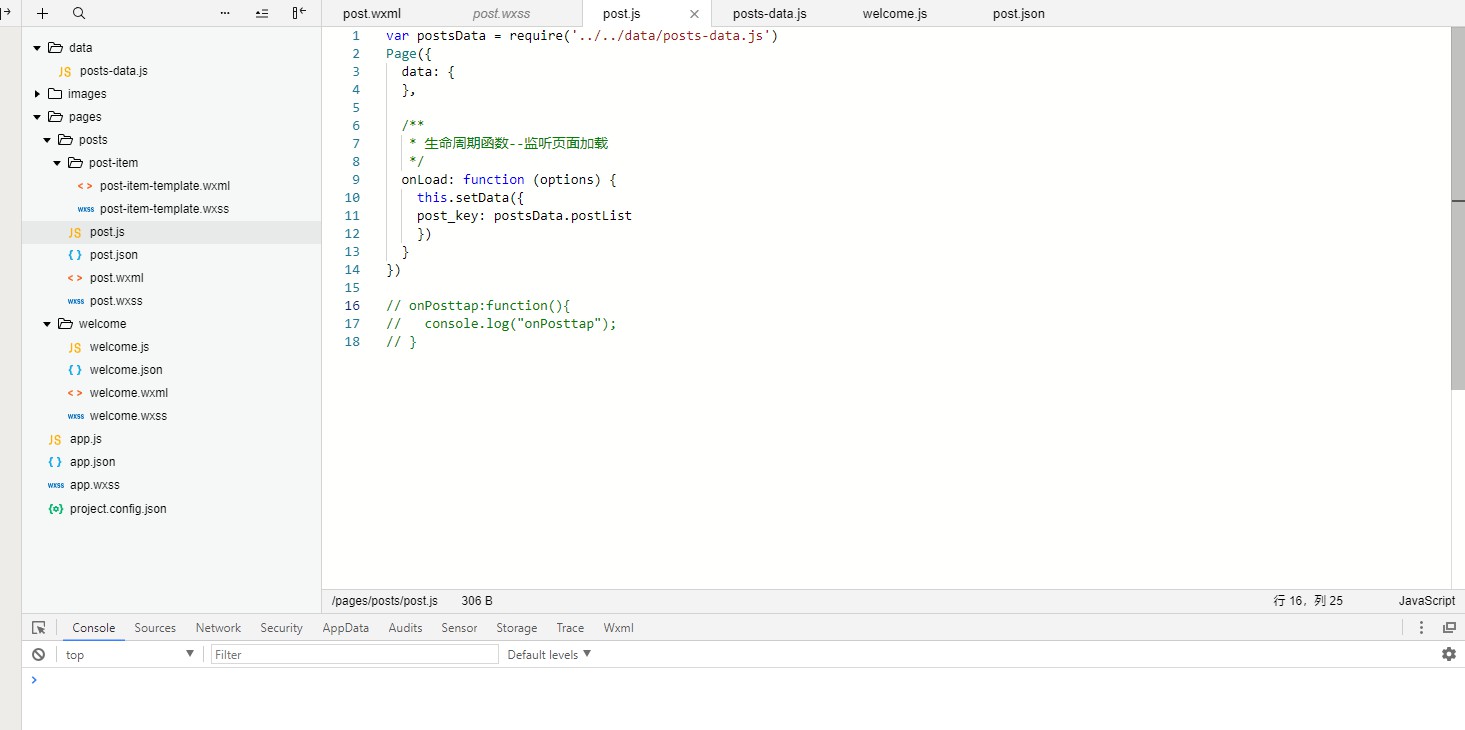Click the JS icon of app.js
1465x730 pixels.
(x=55, y=439)
